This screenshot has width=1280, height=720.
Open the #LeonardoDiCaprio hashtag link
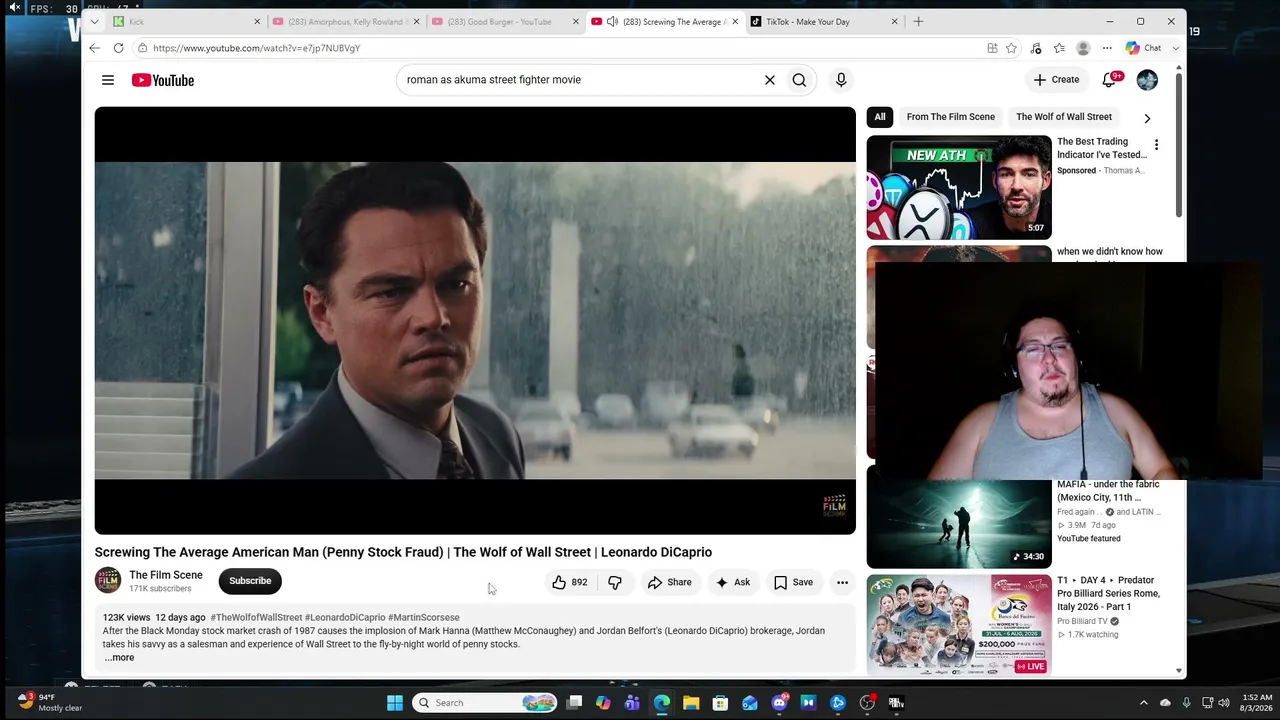tap(345, 618)
